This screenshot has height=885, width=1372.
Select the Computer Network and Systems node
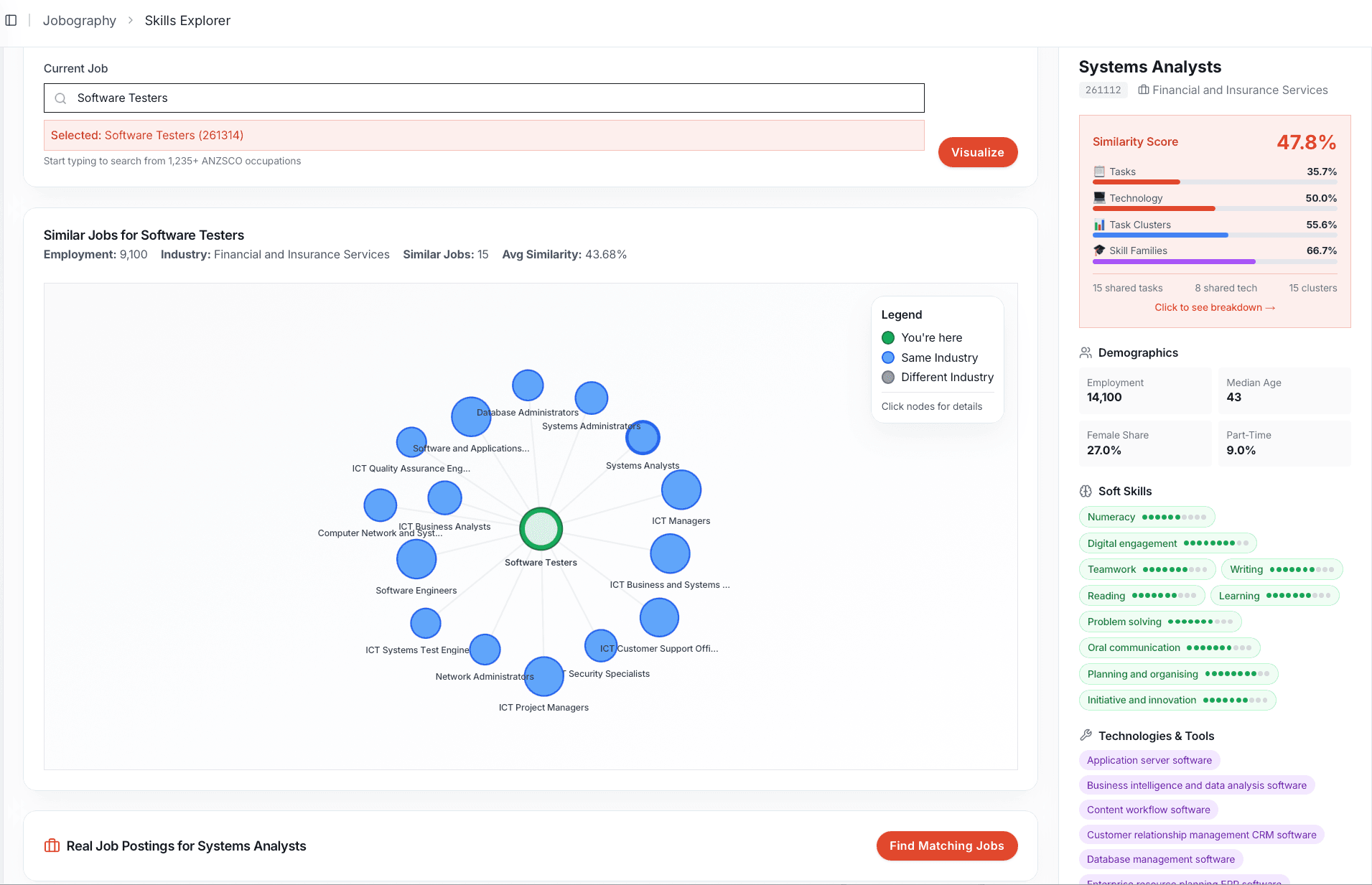pyautogui.click(x=381, y=505)
